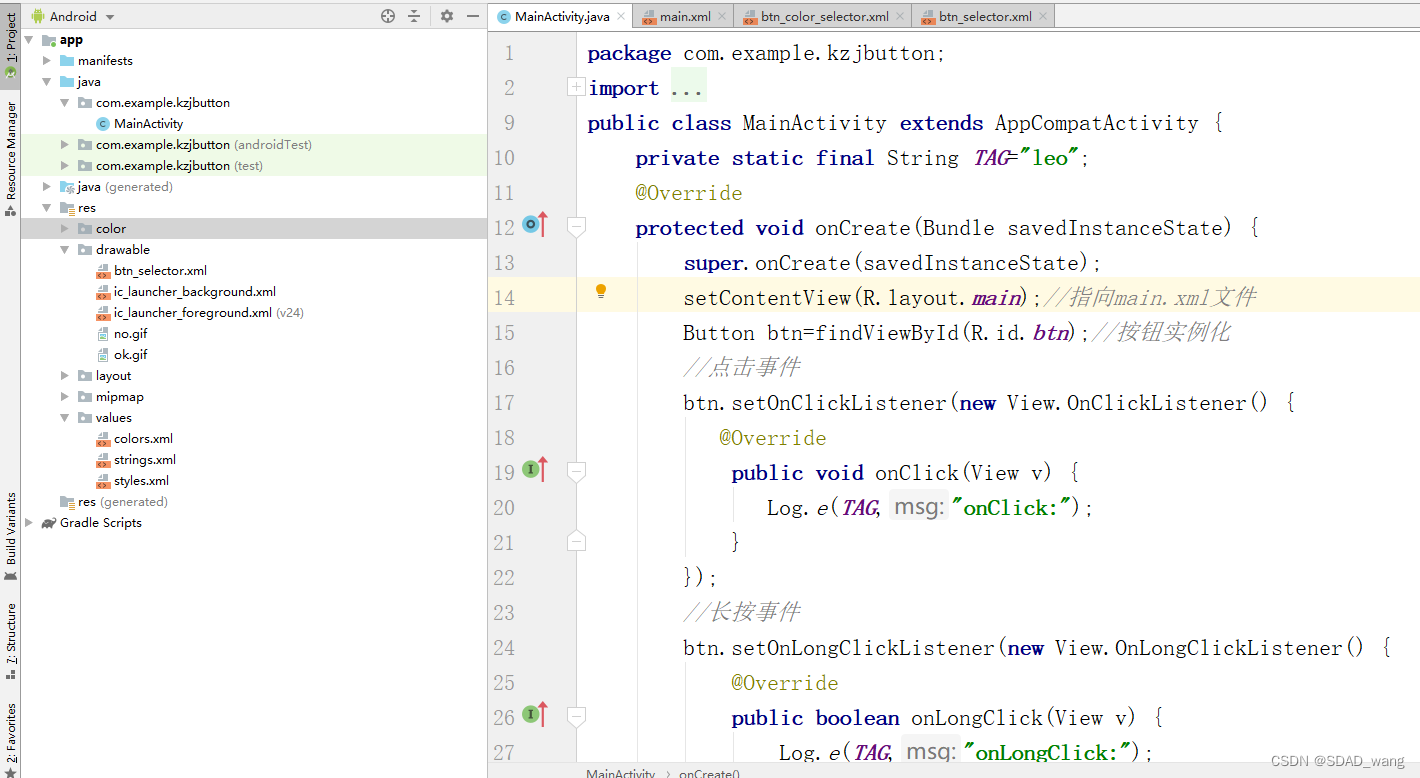This screenshot has width=1420, height=778.
Task: Select com.example.kzjbutton (androidTest) package
Action: (x=204, y=145)
